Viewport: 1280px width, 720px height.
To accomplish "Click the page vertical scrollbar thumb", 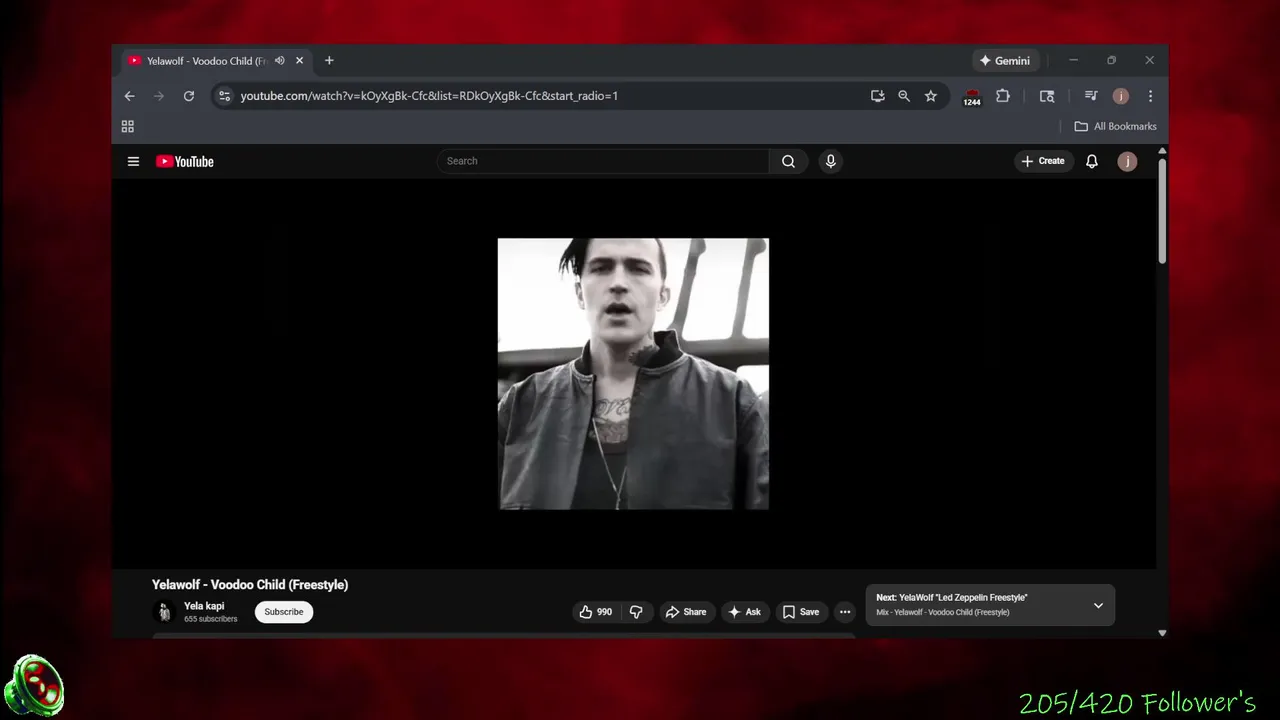I will pos(1162,211).
